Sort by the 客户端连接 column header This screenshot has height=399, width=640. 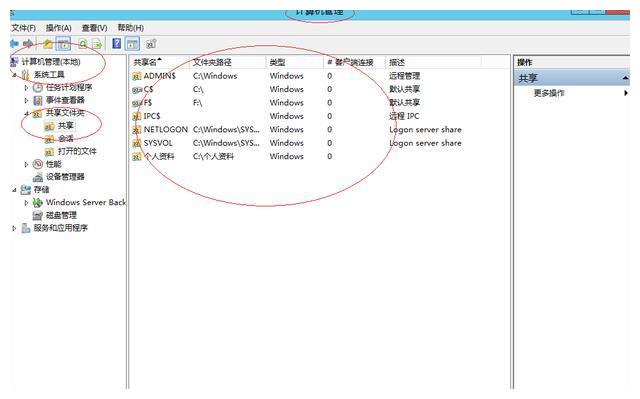(x=354, y=62)
